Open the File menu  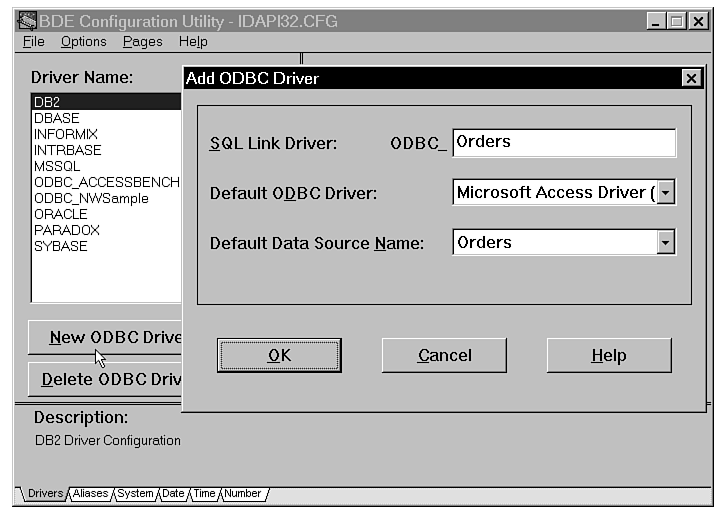pyautogui.click(x=34, y=41)
